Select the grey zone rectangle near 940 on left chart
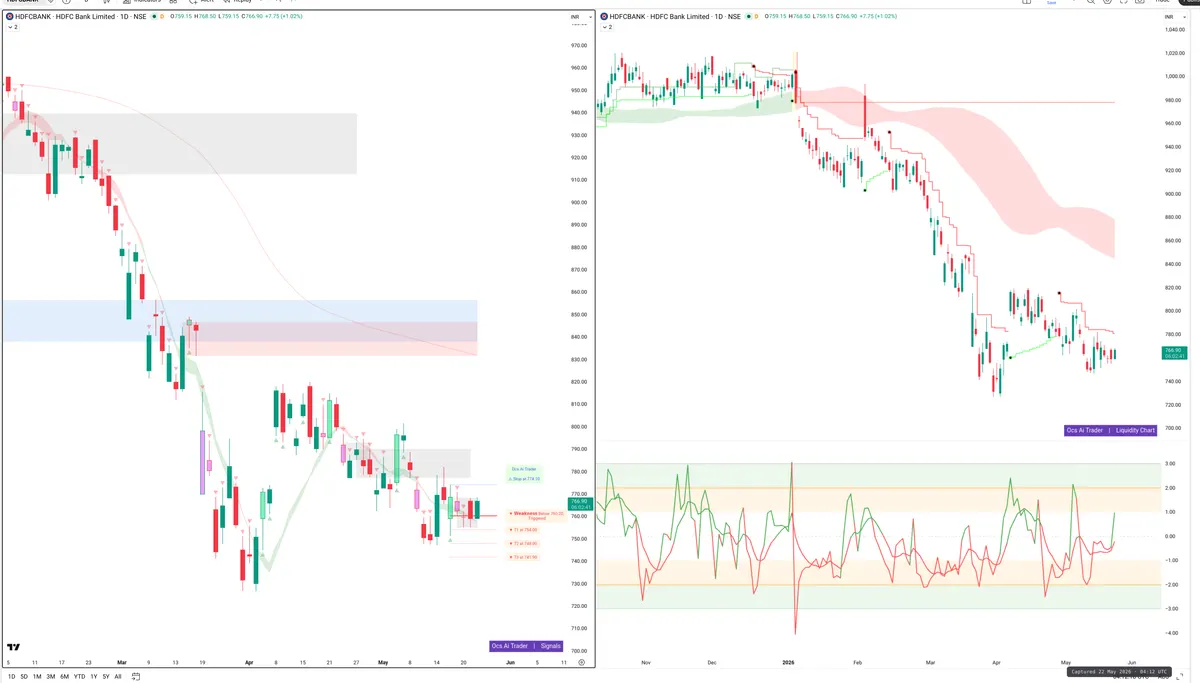Image resolution: width=1200 pixels, height=683 pixels. 180,143
